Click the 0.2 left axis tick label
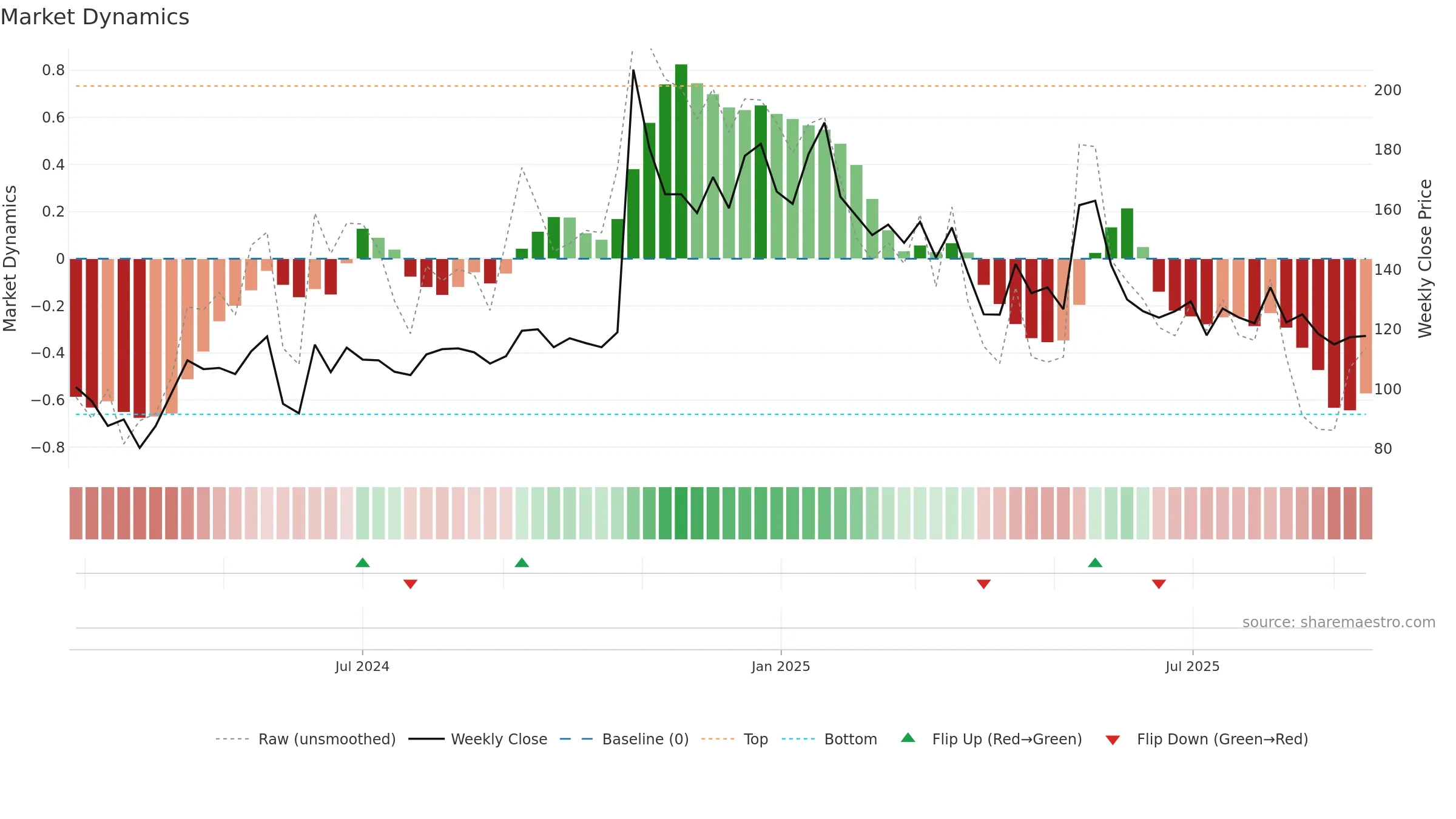This screenshot has height=819, width=1456. tap(53, 212)
